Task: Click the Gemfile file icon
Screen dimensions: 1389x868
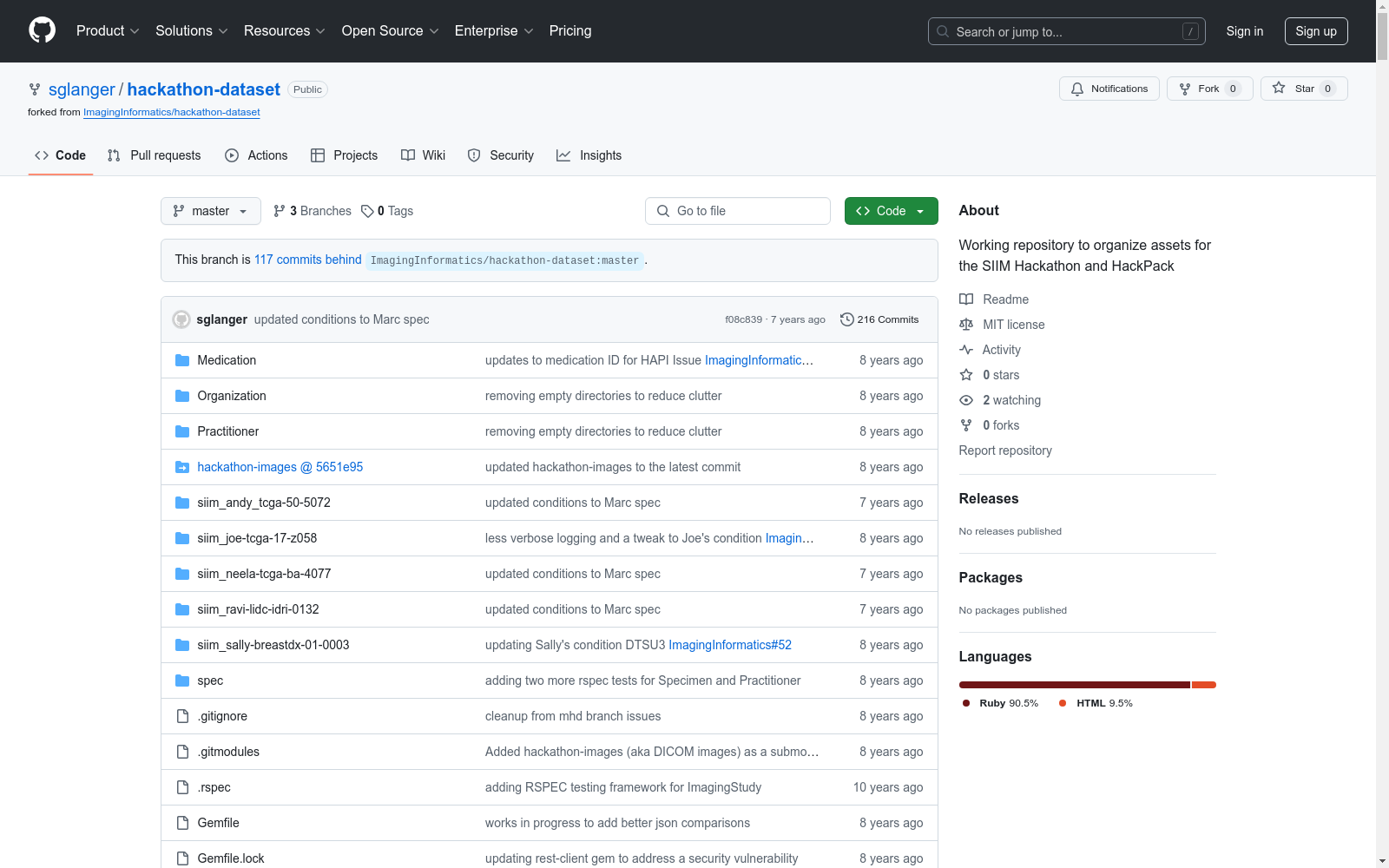Action: (x=182, y=823)
